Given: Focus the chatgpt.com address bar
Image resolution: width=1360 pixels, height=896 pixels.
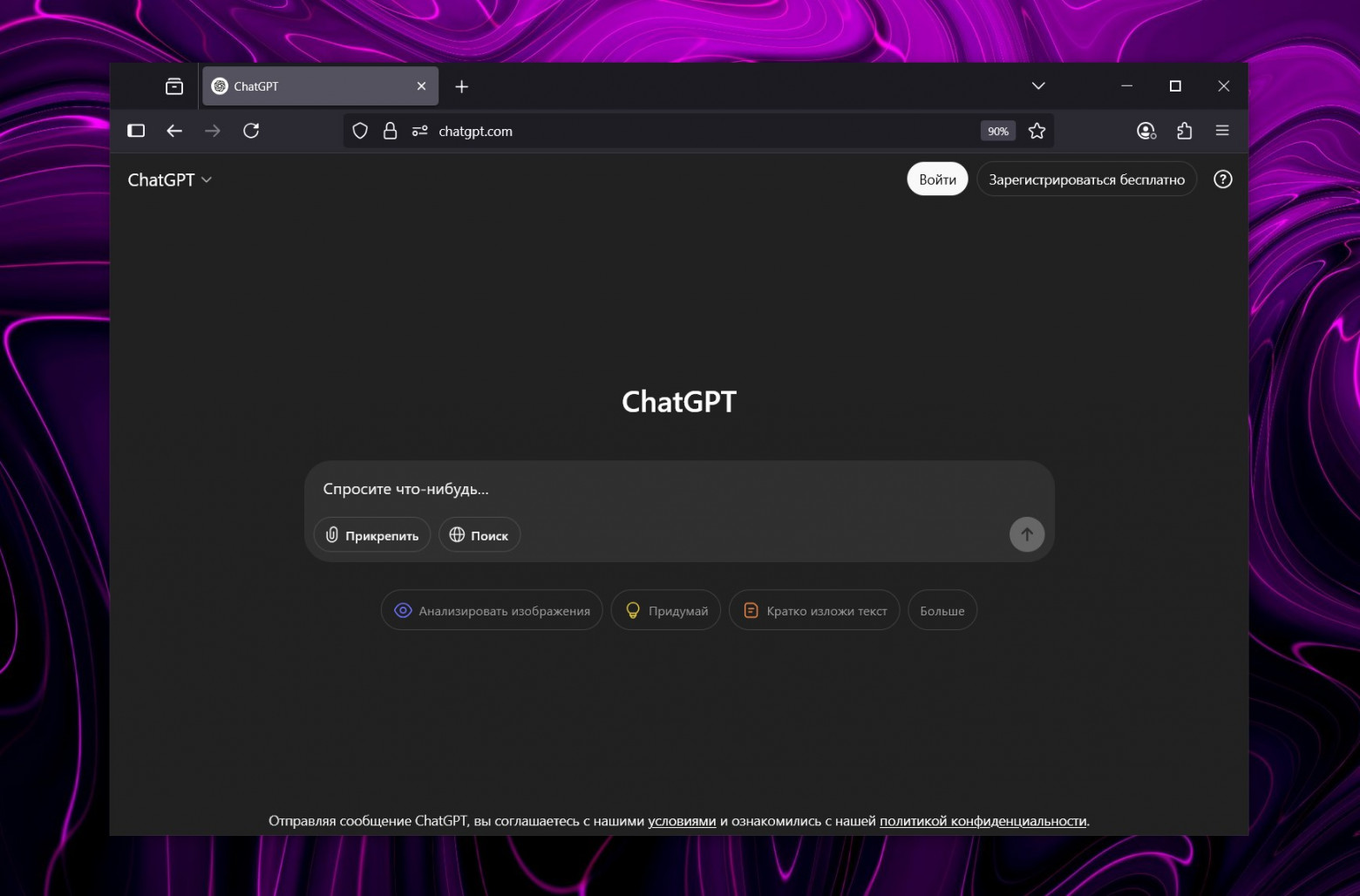Looking at the screenshot, I should pyautogui.click(x=697, y=131).
